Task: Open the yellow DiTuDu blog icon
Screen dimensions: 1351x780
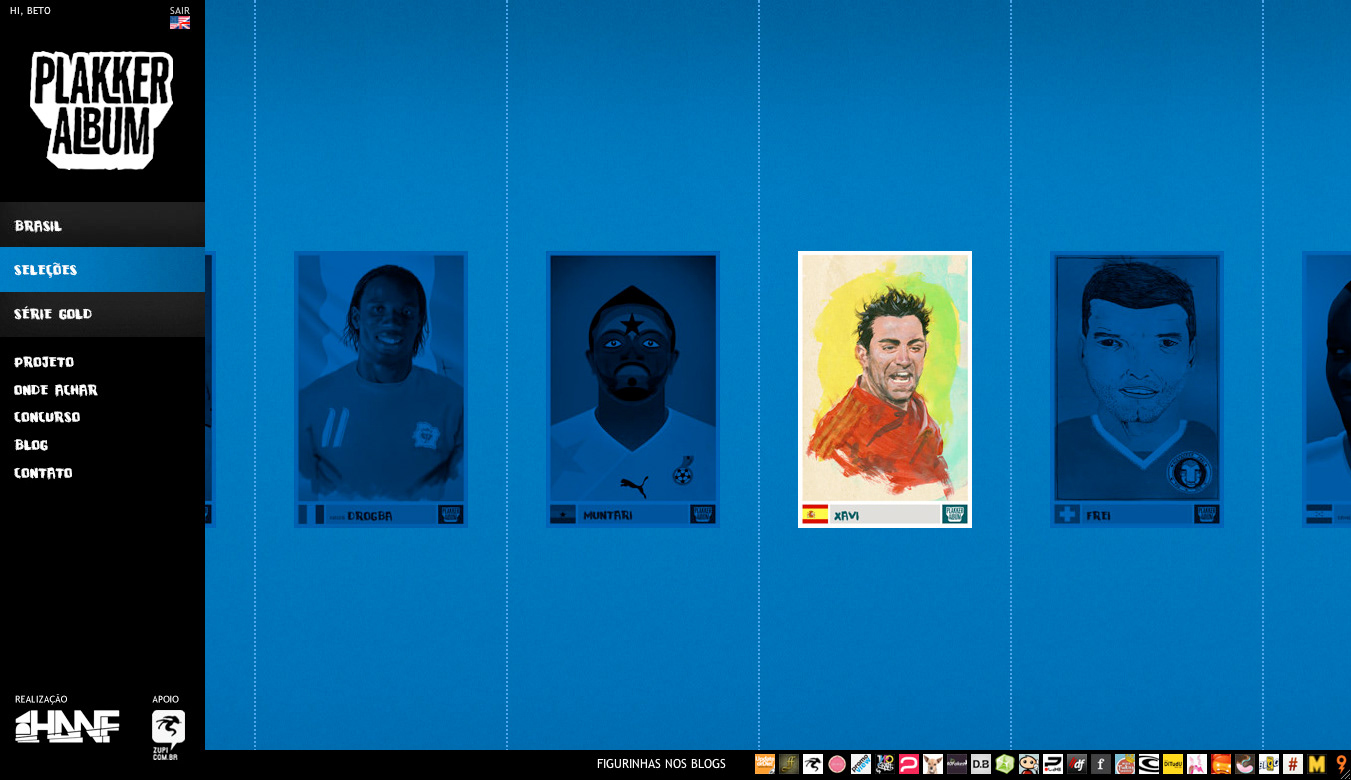Action: pyautogui.click(x=1173, y=764)
